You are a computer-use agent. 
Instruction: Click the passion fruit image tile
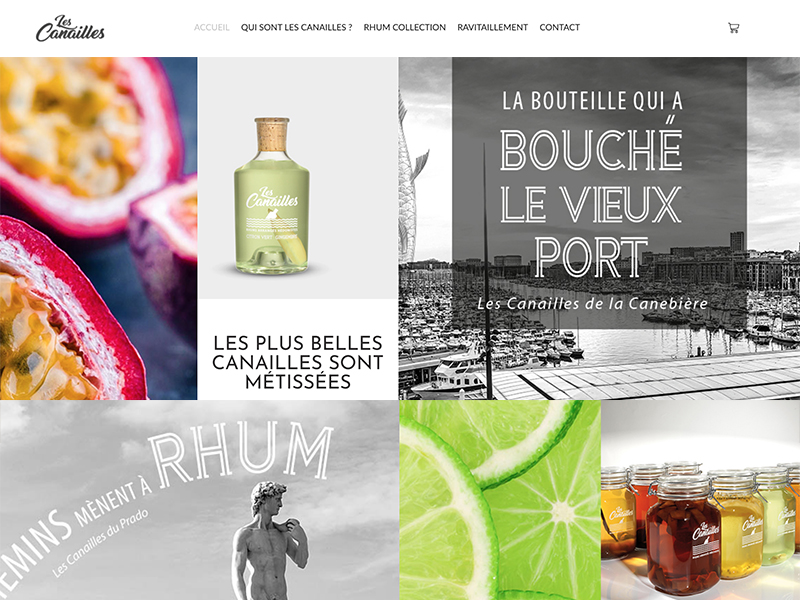pos(98,228)
